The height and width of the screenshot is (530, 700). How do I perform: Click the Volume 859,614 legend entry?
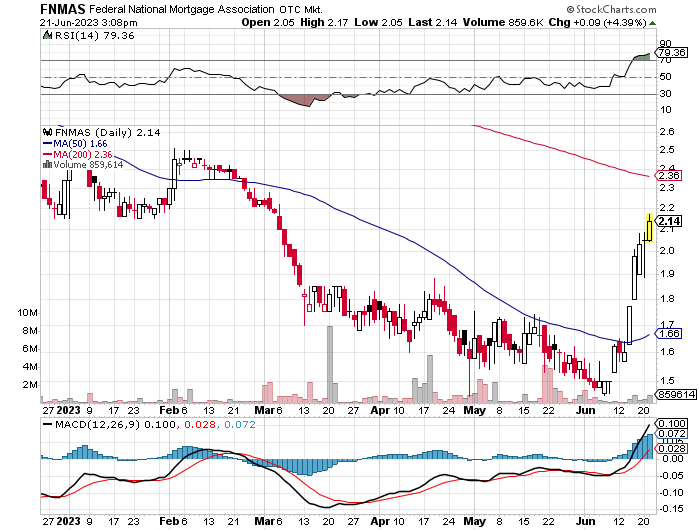(x=83, y=165)
